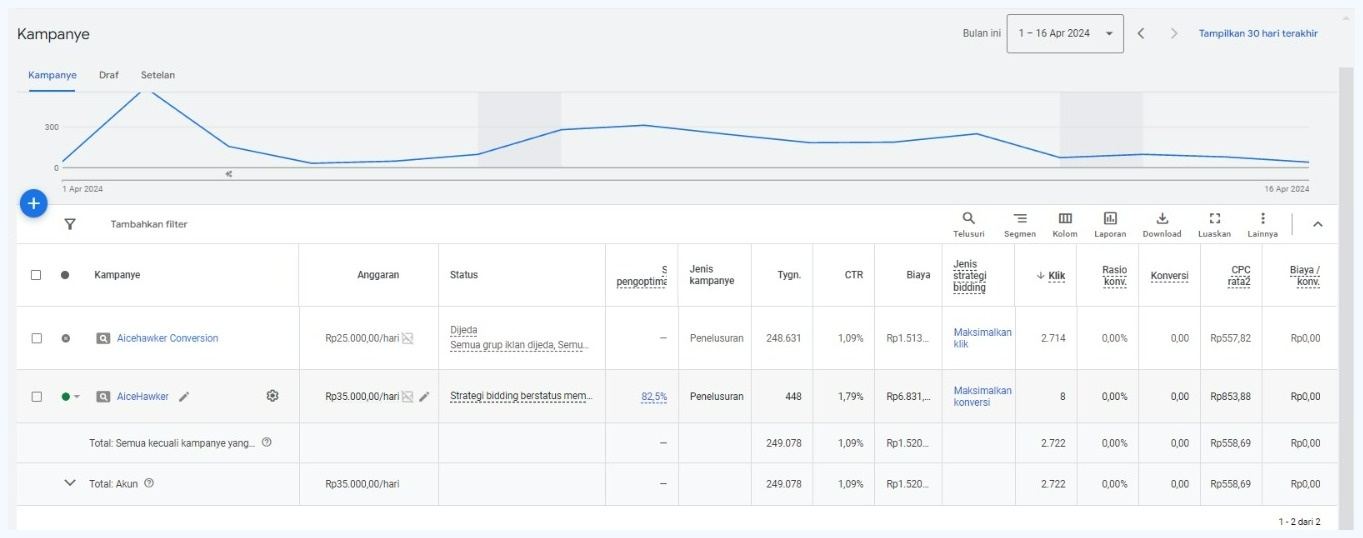Open the Aicehawker Conversion campaign link
The height and width of the screenshot is (538, 1363).
coord(167,338)
